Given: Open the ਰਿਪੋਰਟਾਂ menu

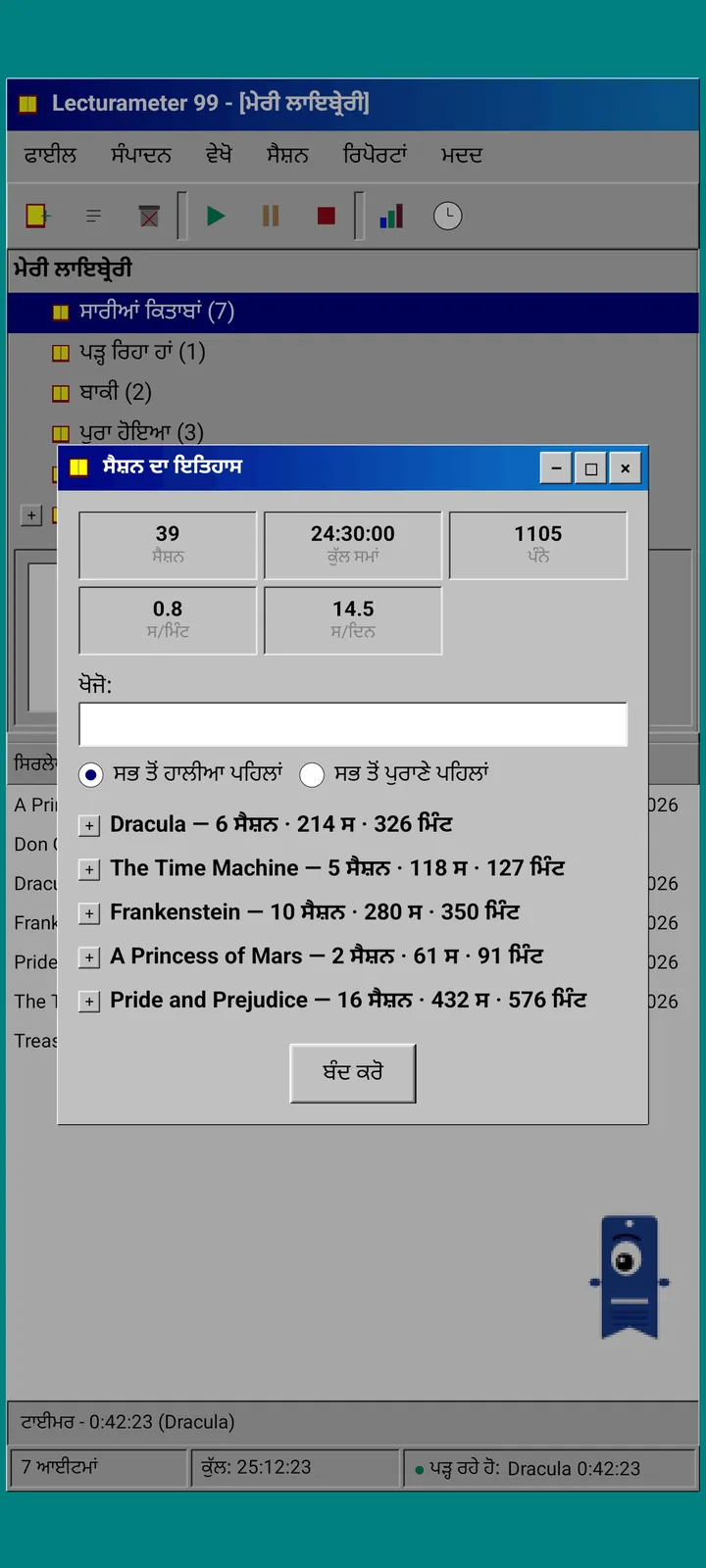Looking at the screenshot, I should pyautogui.click(x=375, y=155).
